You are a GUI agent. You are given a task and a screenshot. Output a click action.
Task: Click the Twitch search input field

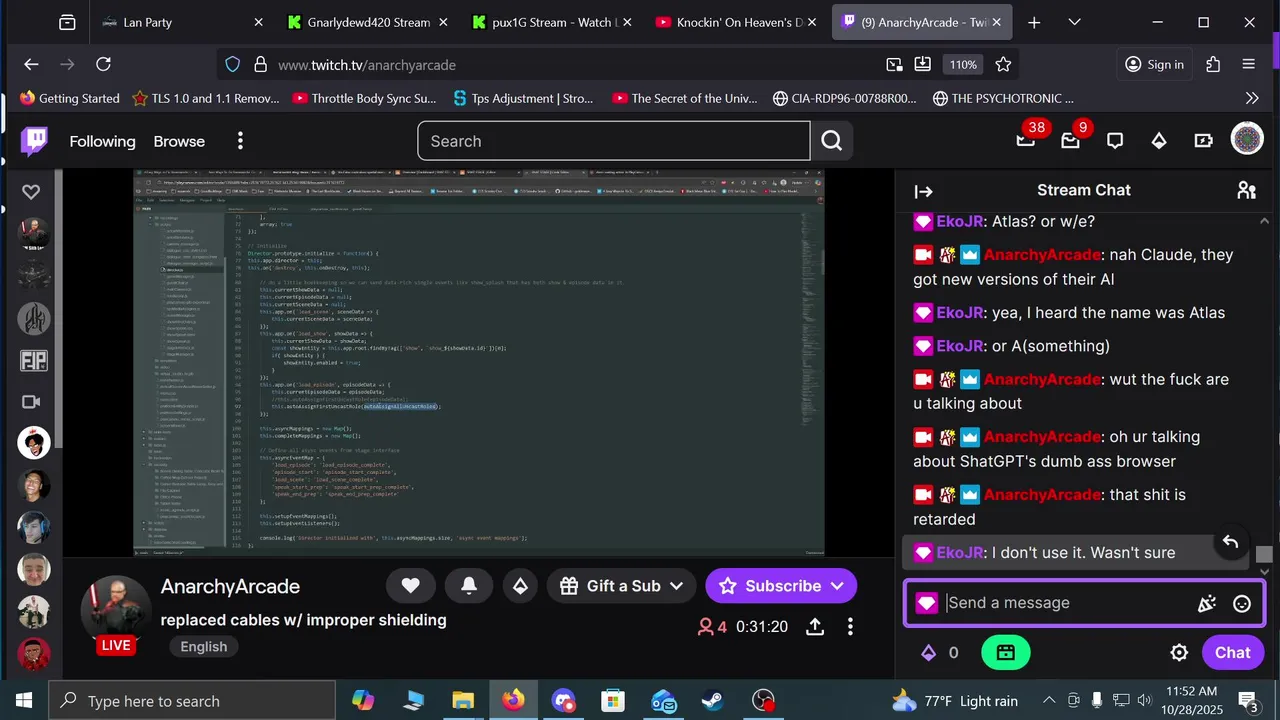pyautogui.click(x=614, y=141)
